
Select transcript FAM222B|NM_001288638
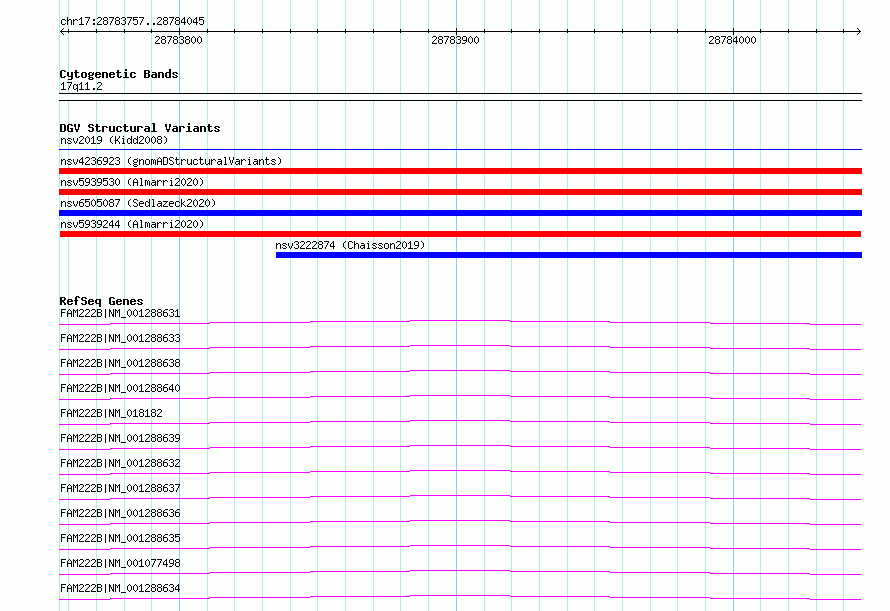pos(120,363)
